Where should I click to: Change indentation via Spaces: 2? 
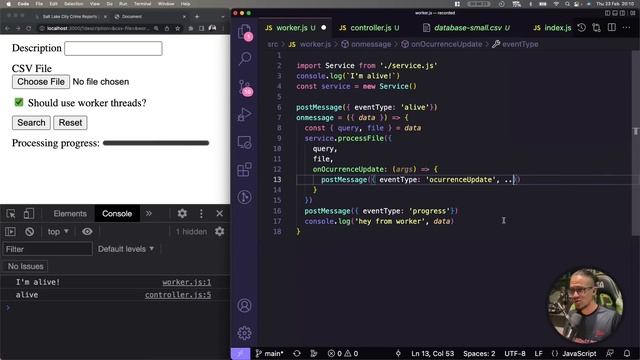[479, 353]
